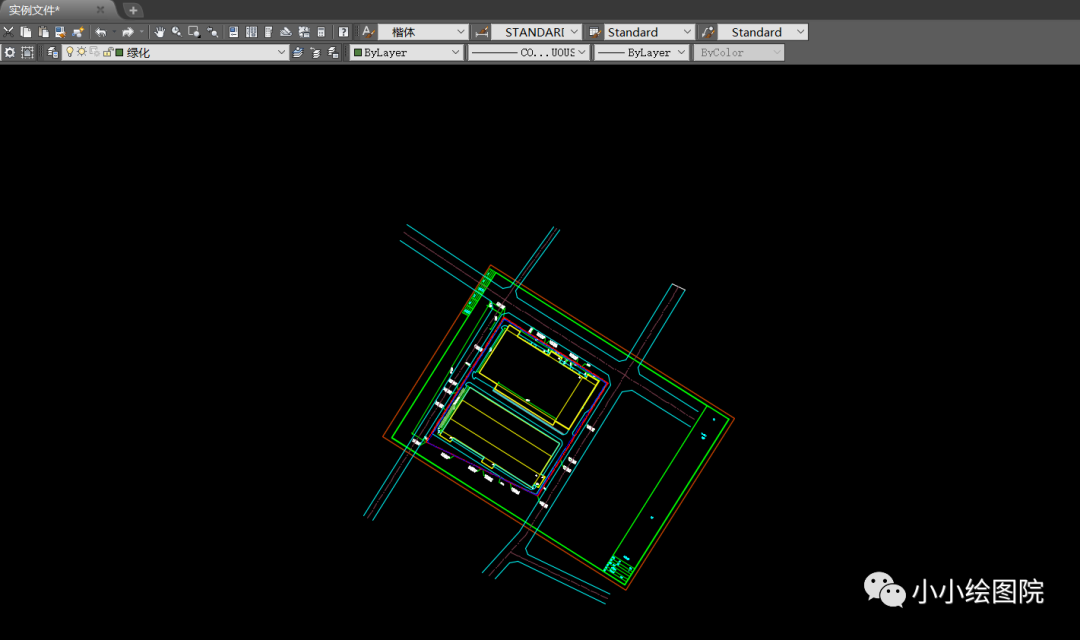Click the Copy icon in the toolbar
1080x640 pixels.
click(25, 32)
